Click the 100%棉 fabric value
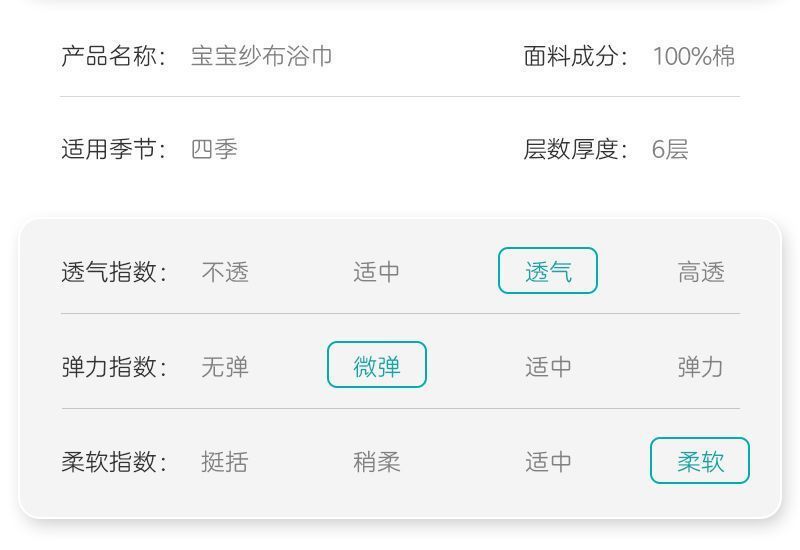Image resolution: width=800 pixels, height=550 pixels. [694, 56]
